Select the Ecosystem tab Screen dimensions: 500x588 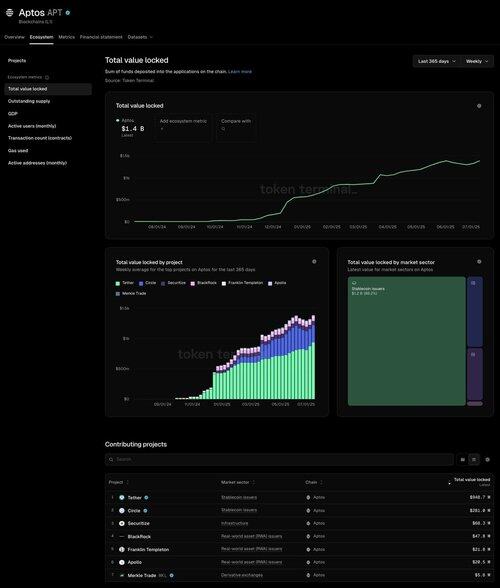pos(41,37)
